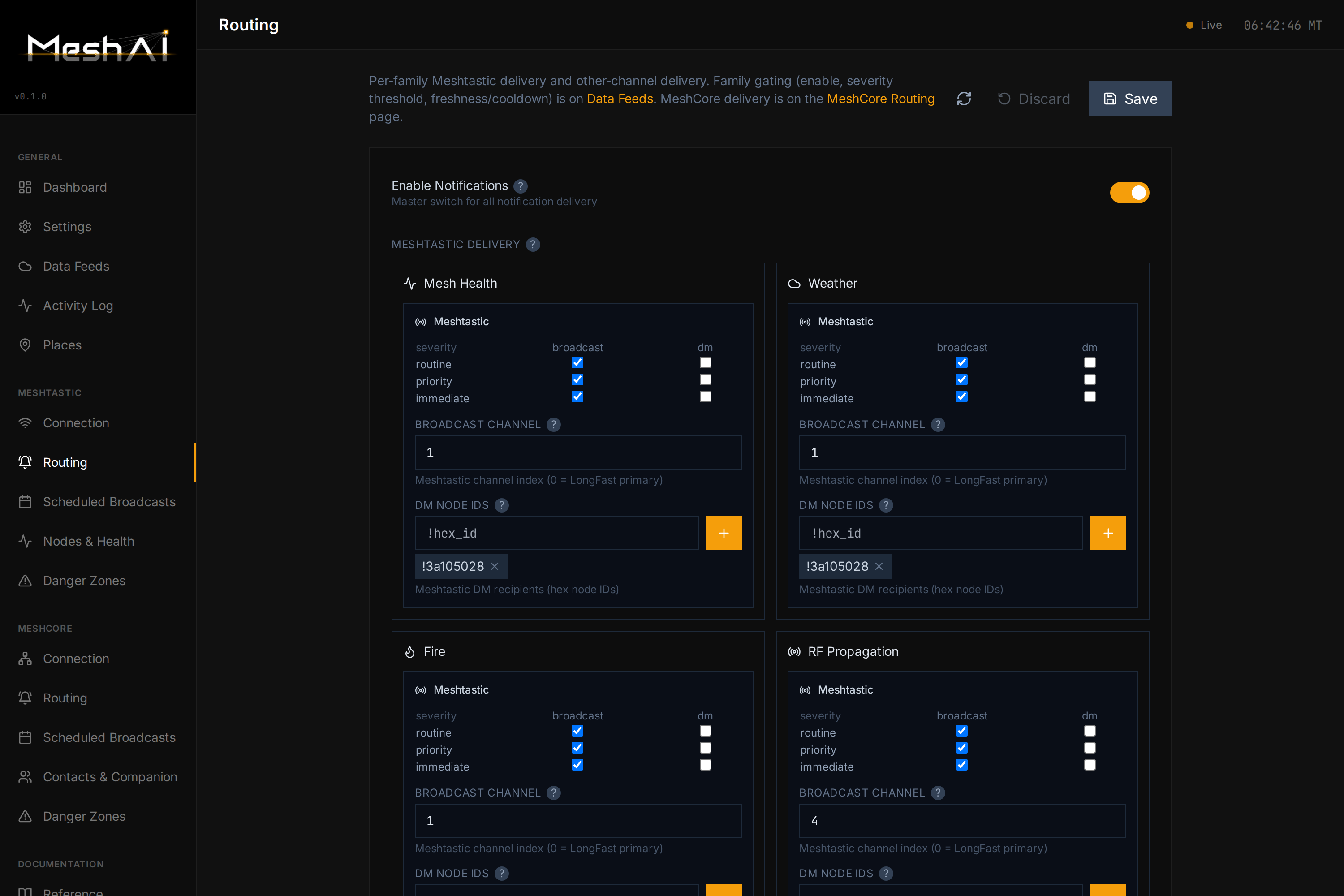Click the MeshCore Connection network icon
This screenshot has width=1344, height=896.
click(25, 659)
